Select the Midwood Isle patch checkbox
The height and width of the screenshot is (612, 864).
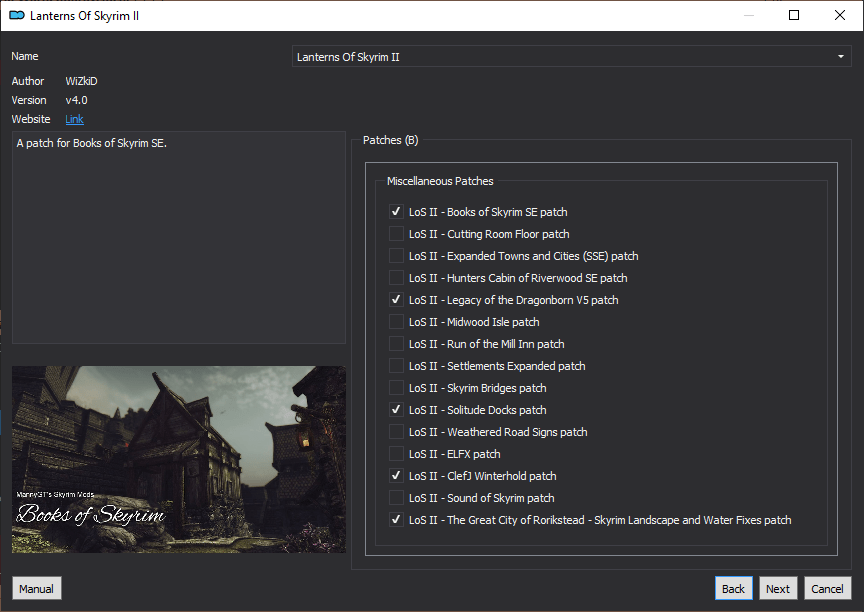(x=396, y=322)
